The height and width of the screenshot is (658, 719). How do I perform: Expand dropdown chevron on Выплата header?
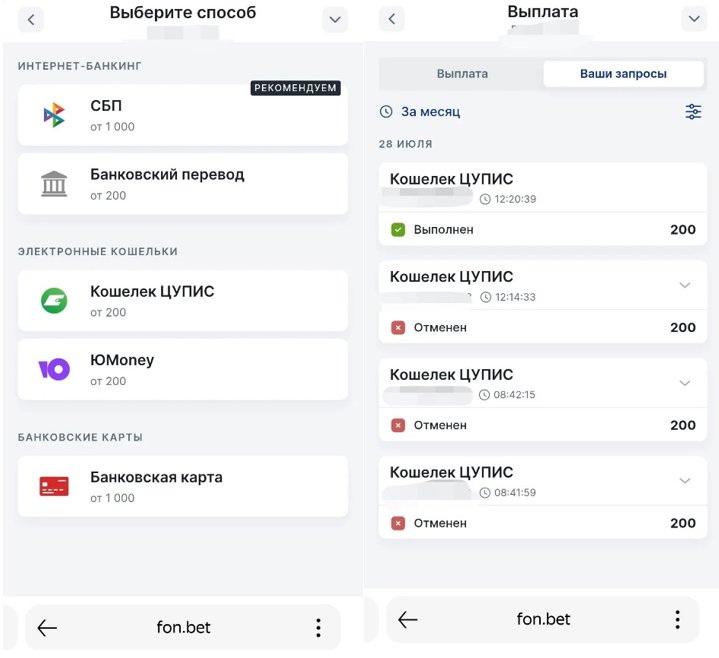coord(694,19)
